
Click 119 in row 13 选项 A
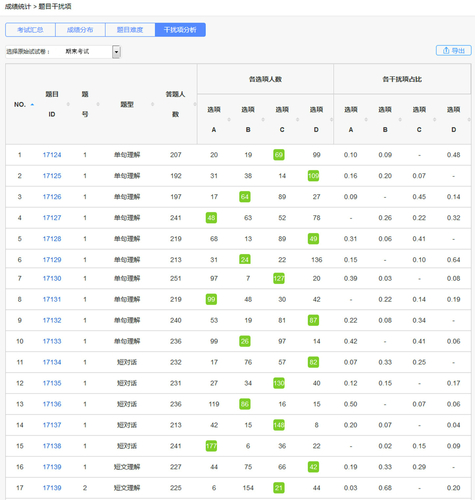coord(214,404)
